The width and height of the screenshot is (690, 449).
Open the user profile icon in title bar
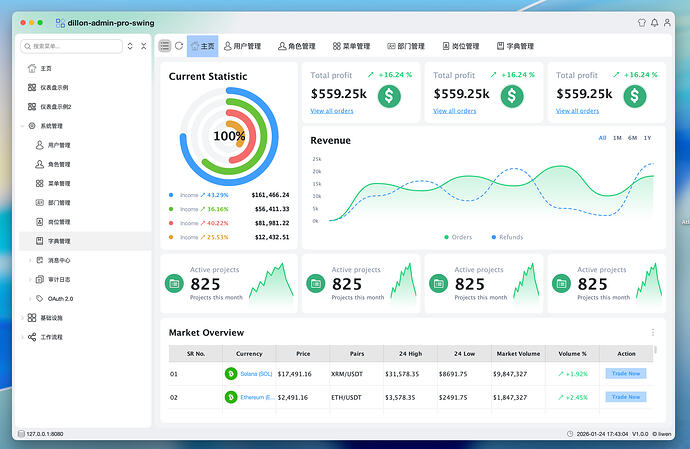[x=668, y=22]
